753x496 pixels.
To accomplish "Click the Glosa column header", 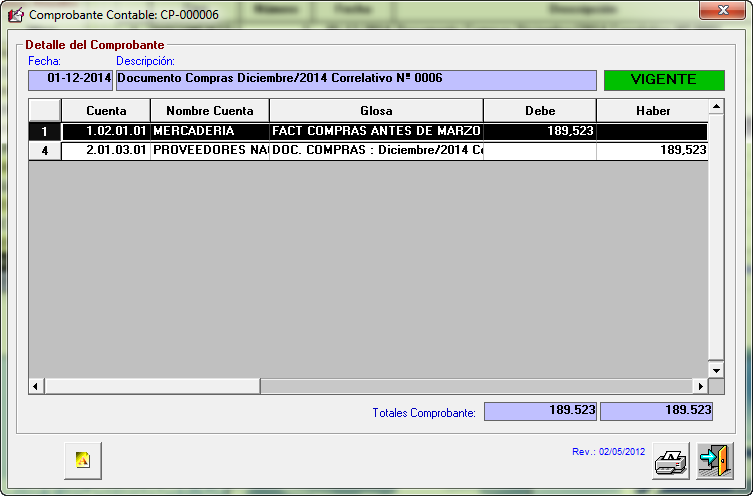I will [x=376, y=111].
